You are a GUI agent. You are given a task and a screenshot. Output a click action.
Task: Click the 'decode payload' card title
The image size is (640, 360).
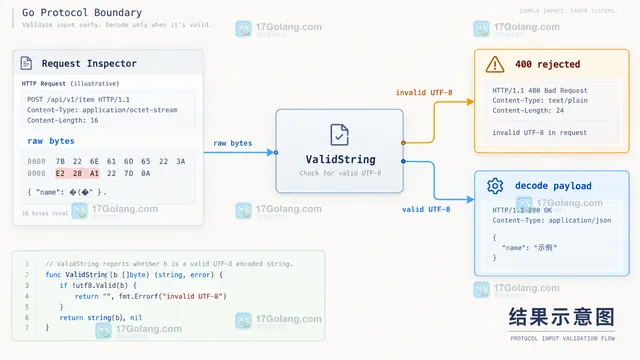click(553, 186)
